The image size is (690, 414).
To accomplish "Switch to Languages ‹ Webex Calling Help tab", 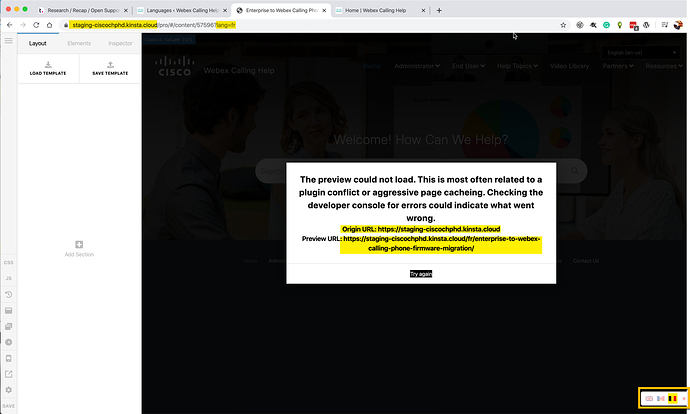I will pos(182,10).
